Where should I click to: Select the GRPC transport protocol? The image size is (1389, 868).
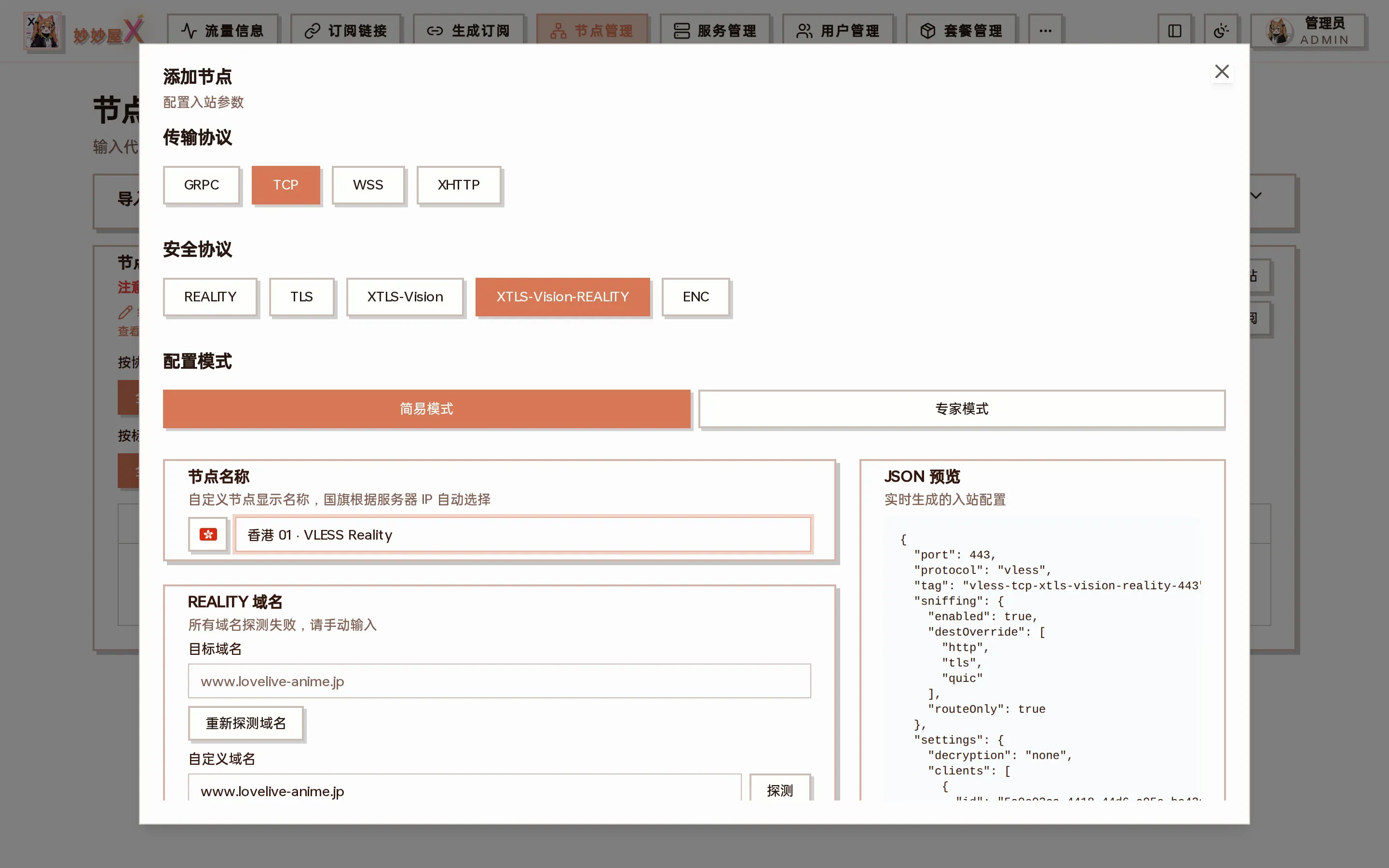202,185
